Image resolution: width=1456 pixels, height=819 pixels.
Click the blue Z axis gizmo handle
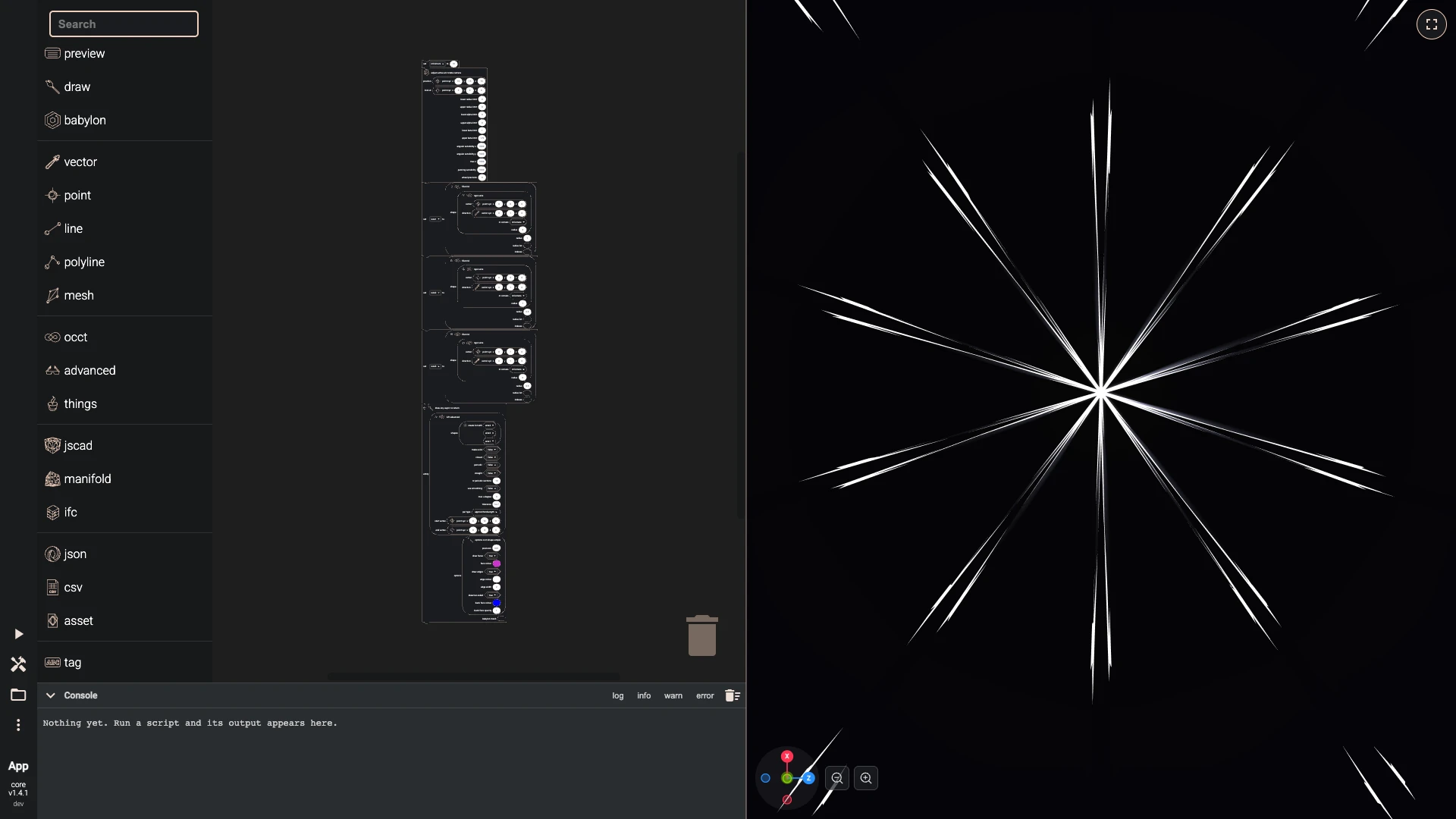[808, 778]
